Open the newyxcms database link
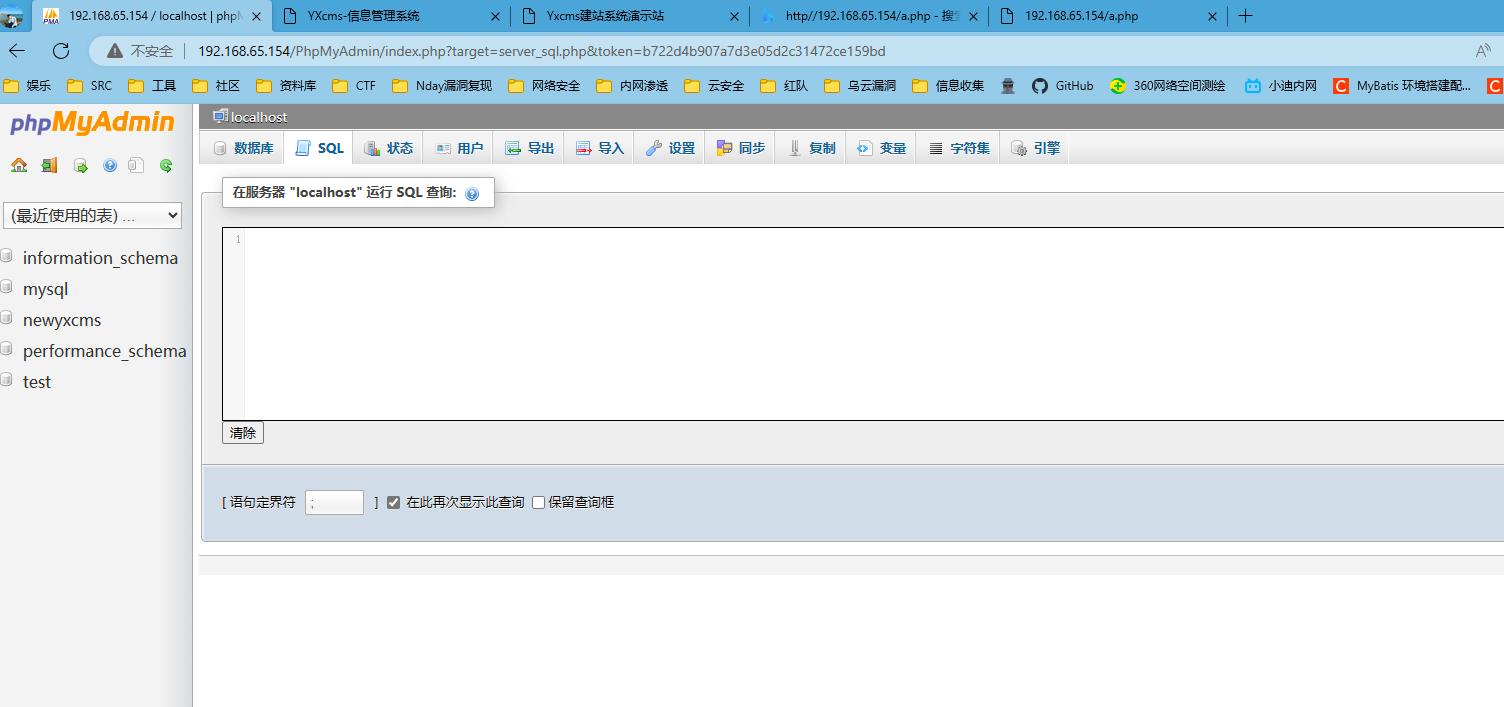 coord(62,320)
